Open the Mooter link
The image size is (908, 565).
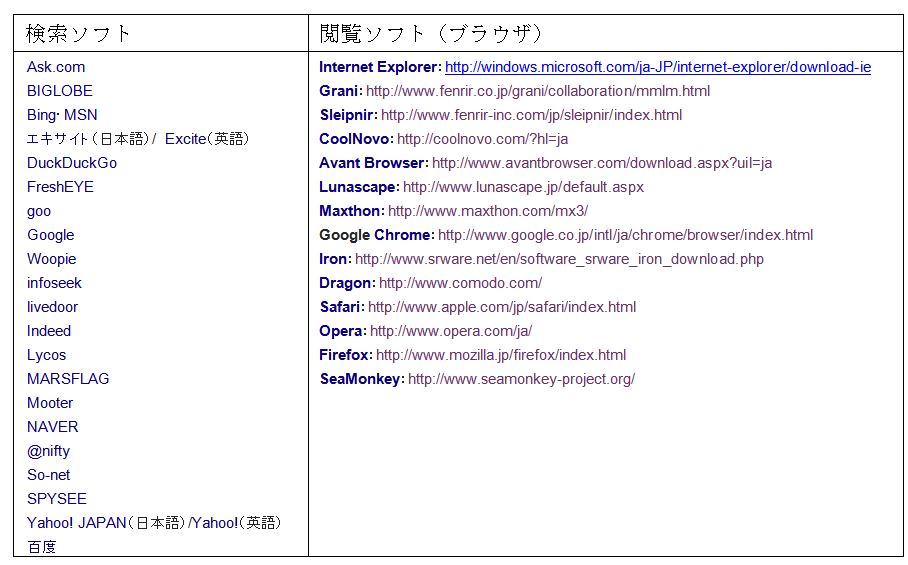click(x=50, y=403)
